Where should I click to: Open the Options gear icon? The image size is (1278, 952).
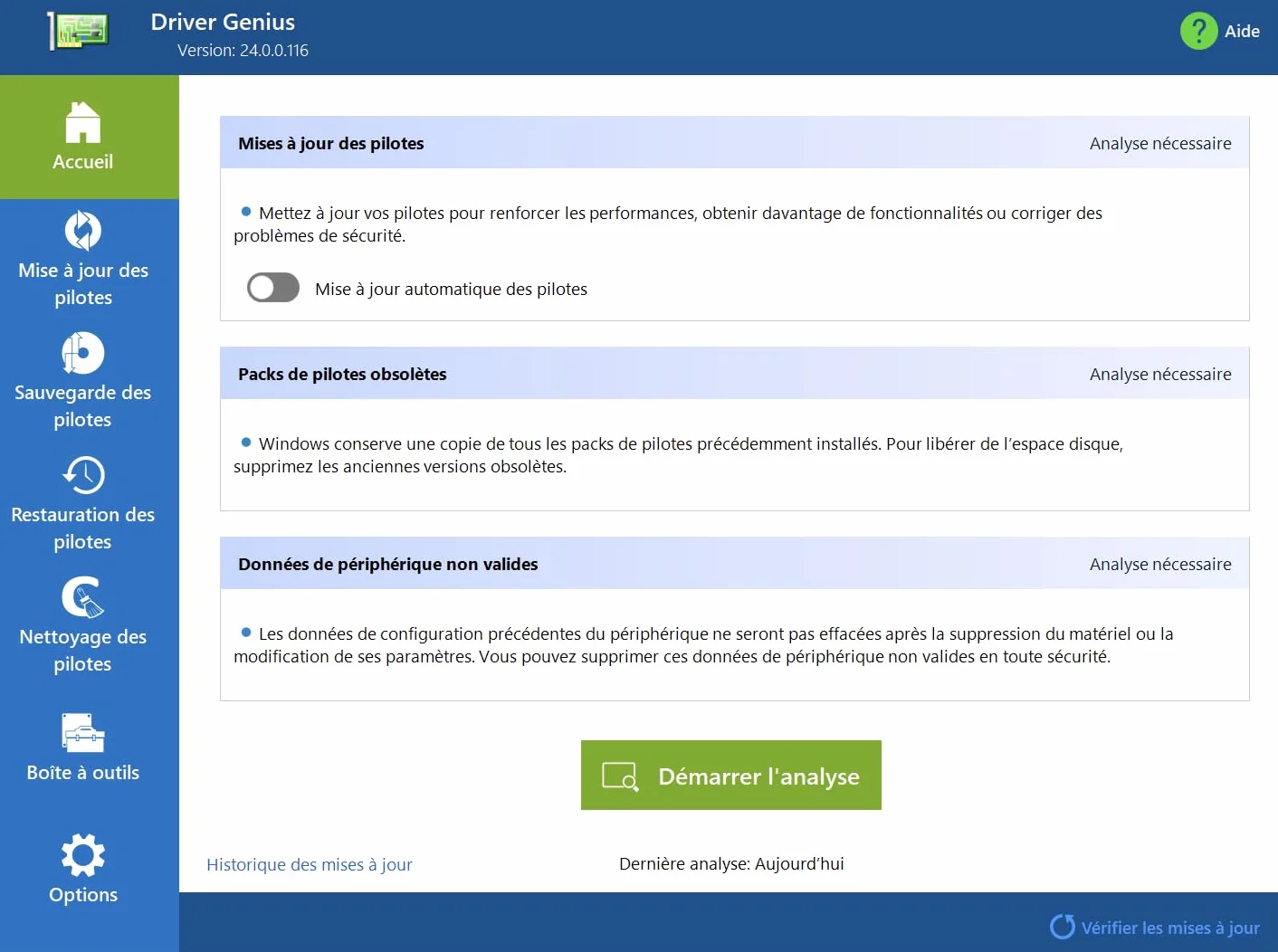(x=83, y=855)
